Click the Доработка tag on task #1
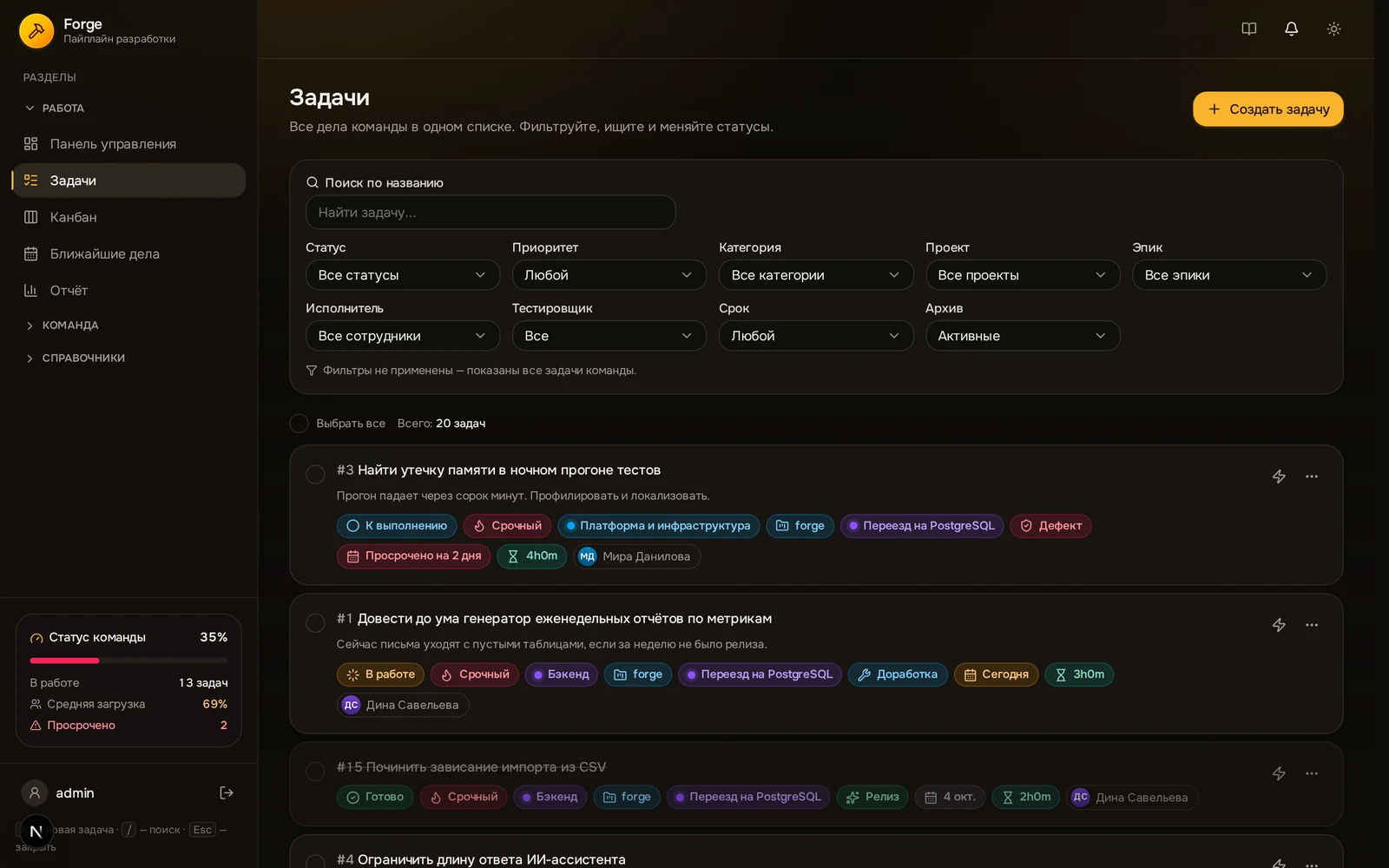 pyautogui.click(x=898, y=674)
